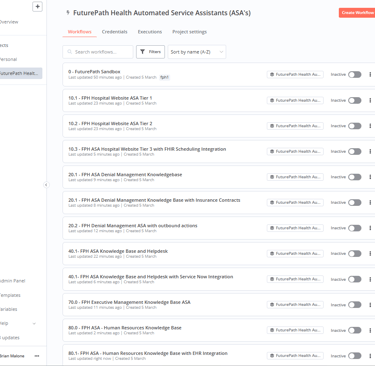Open three-dot menu for Executive Management Knowledge Base ASA
375x366 pixels.
(370, 305)
